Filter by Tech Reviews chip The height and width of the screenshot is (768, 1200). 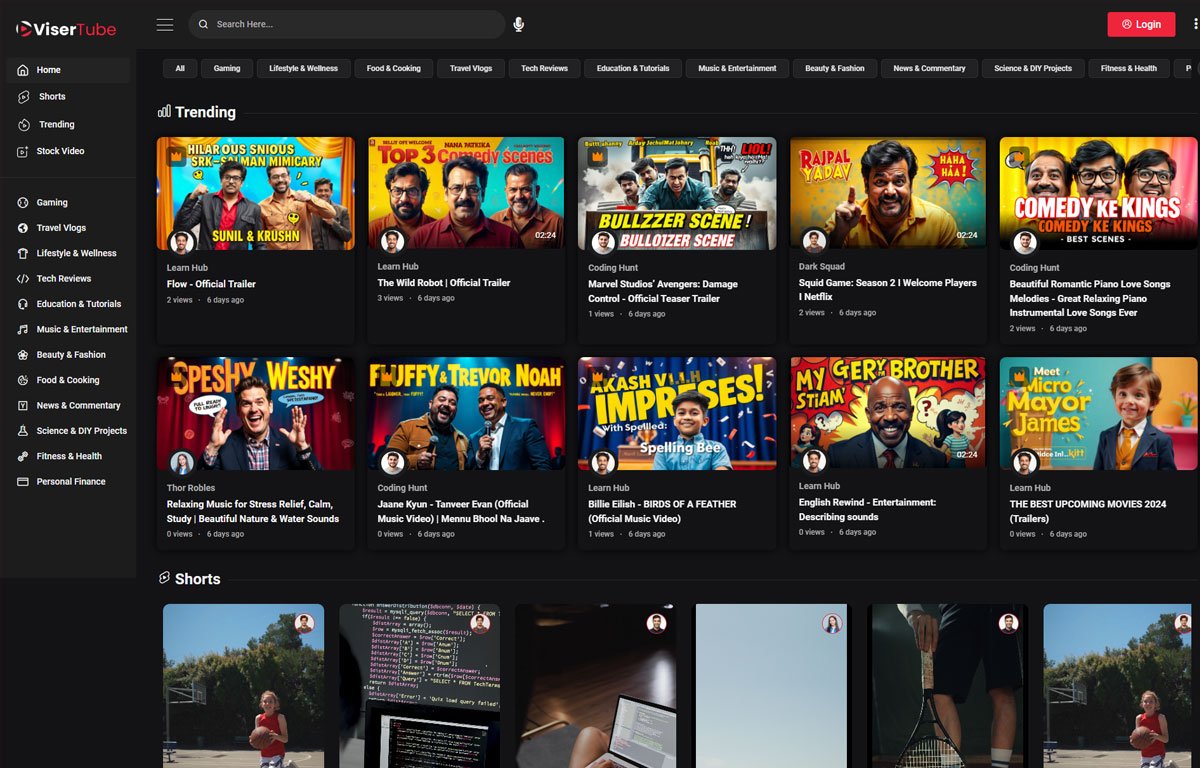(544, 68)
